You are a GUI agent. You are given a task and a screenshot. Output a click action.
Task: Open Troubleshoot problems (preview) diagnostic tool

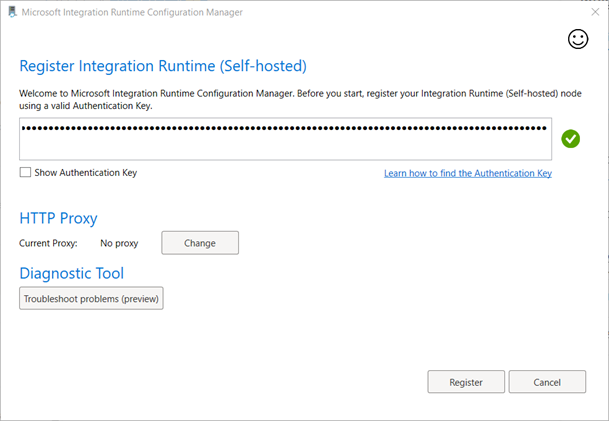(91, 298)
